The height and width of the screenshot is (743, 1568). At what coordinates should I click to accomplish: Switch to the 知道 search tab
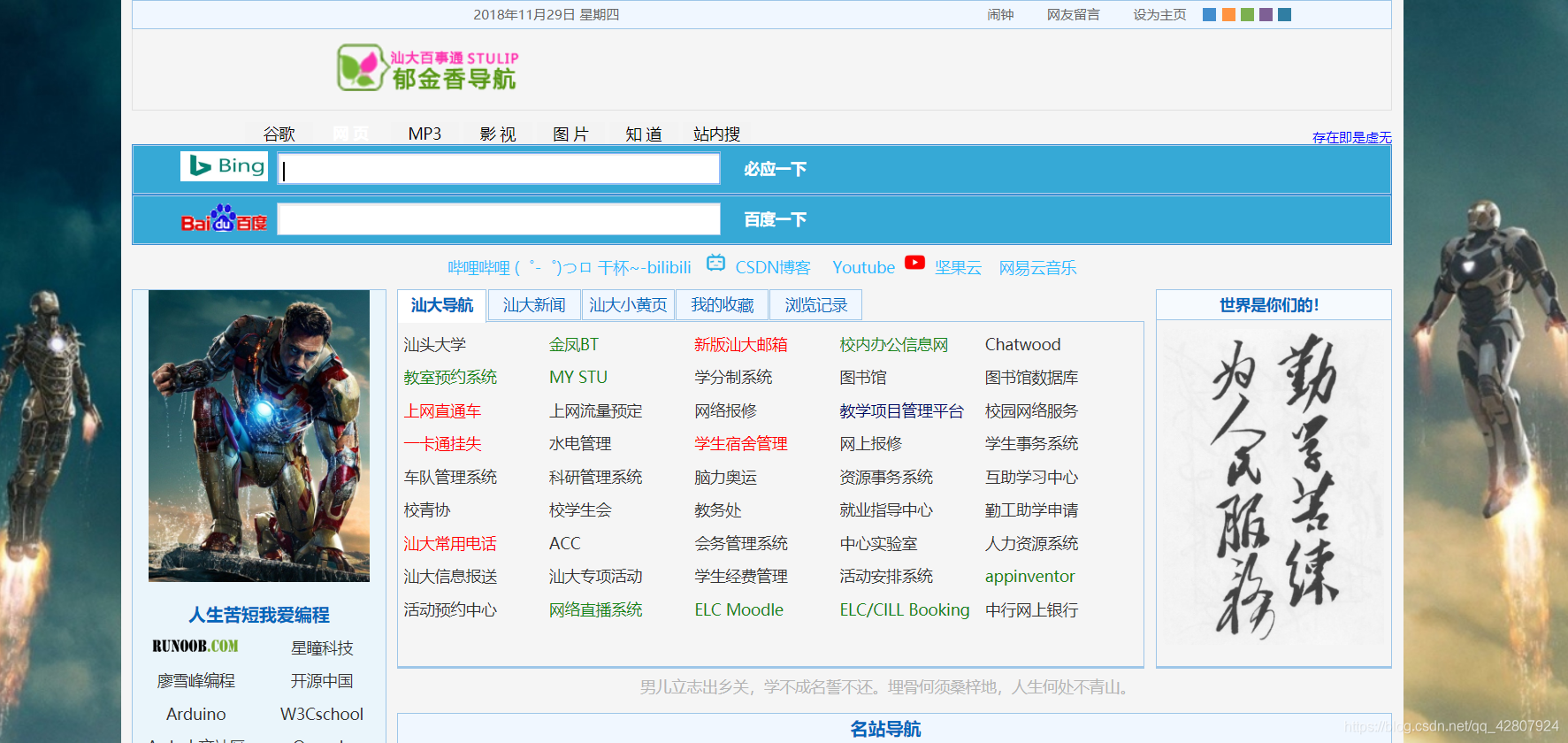pyautogui.click(x=644, y=134)
